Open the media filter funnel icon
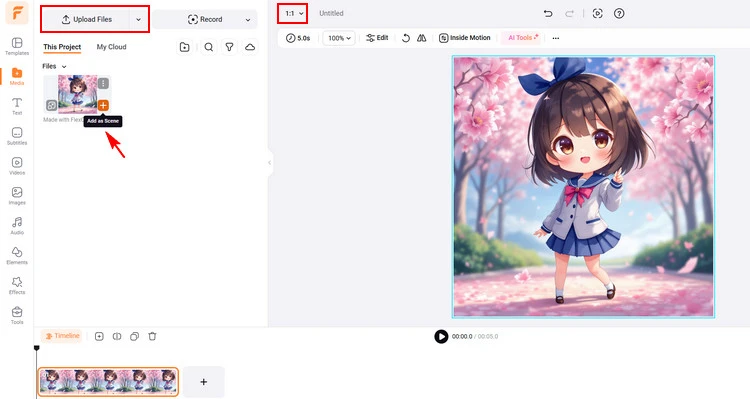 (229, 47)
